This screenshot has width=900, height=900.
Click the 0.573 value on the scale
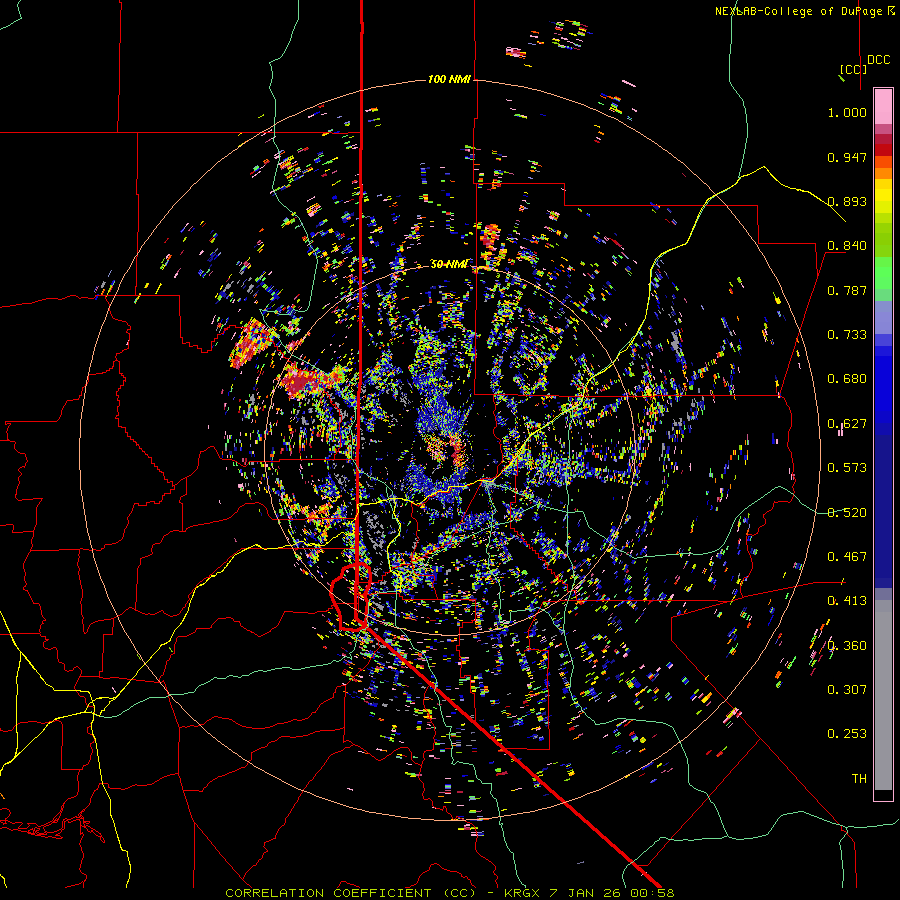pos(847,468)
